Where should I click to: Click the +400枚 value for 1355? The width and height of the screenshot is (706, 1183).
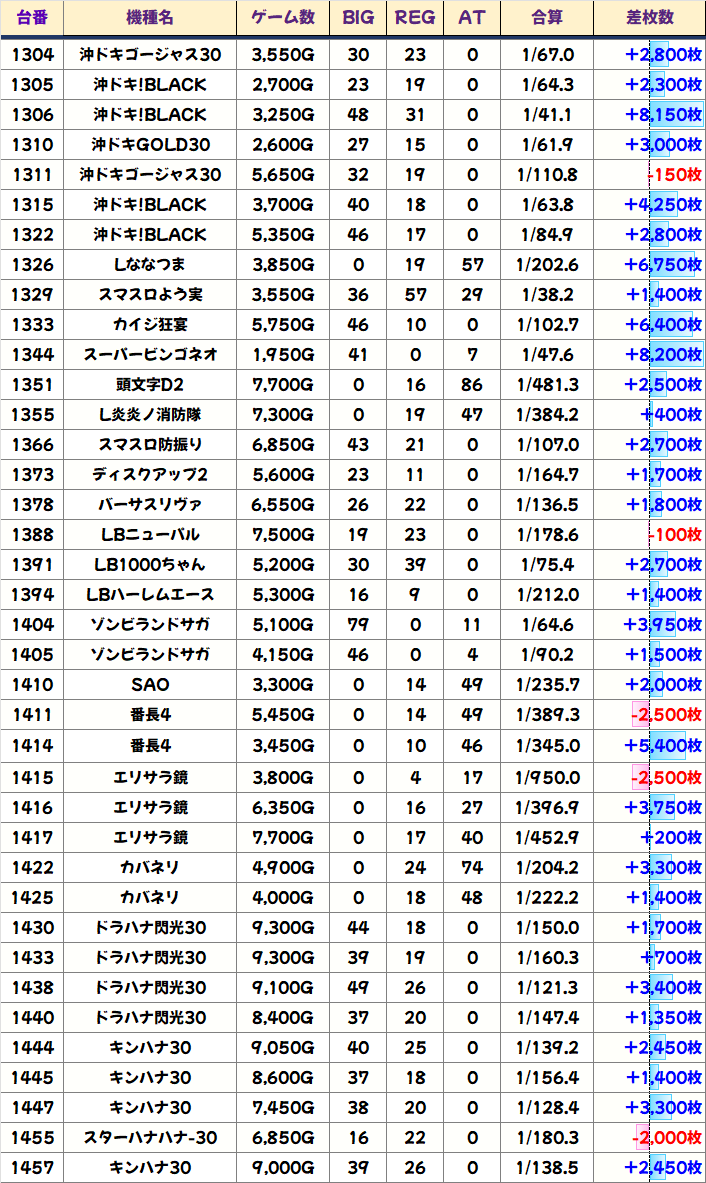pyautogui.click(x=671, y=414)
